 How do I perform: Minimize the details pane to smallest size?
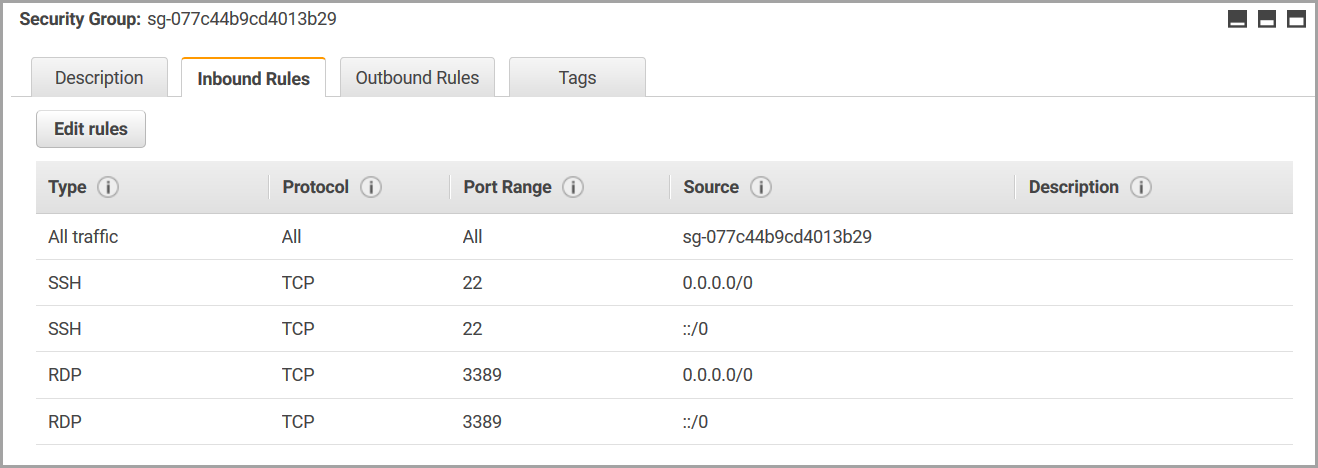(1237, 20)
